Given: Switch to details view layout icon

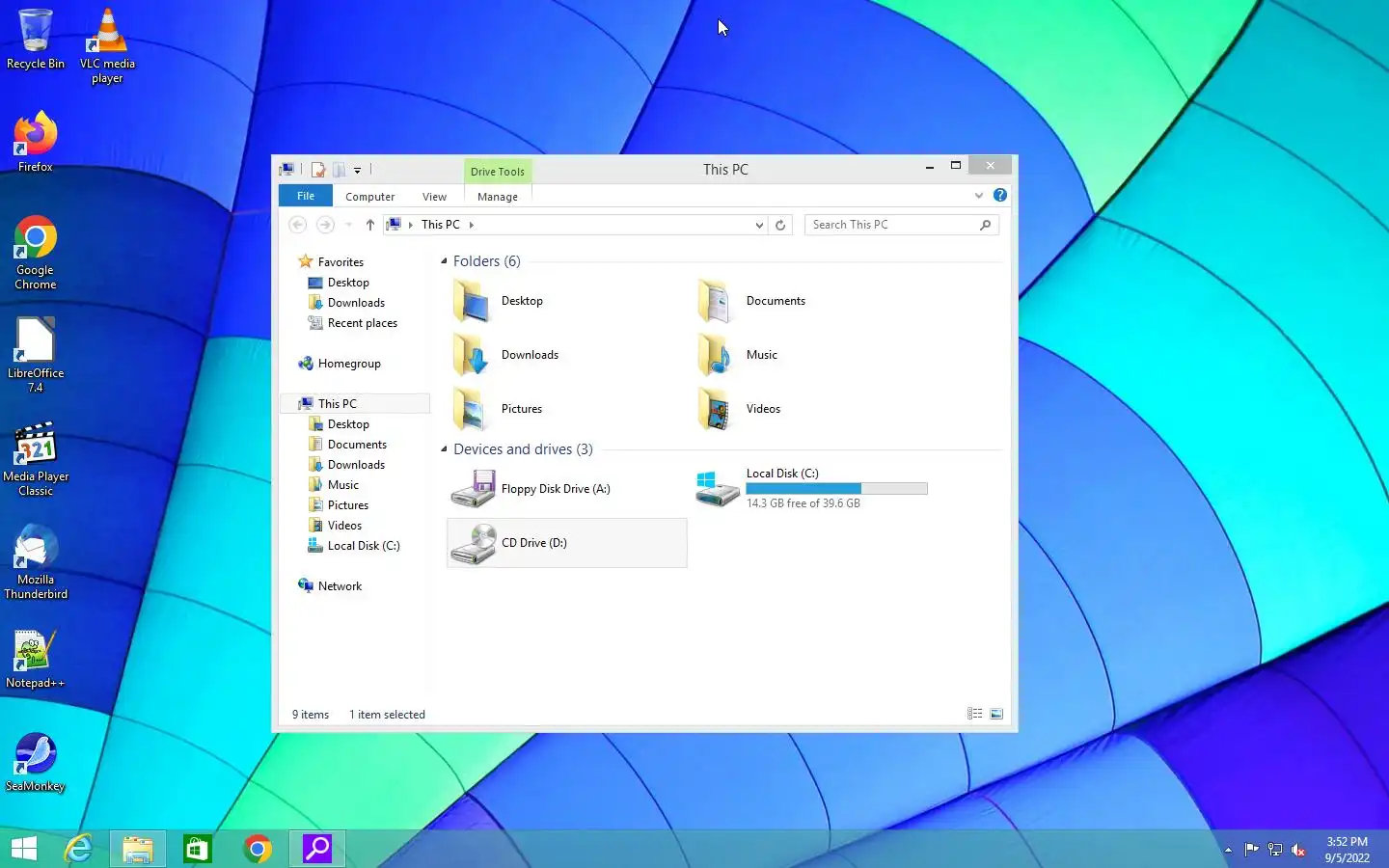Looking at the screenshot, I should (975, 714).
